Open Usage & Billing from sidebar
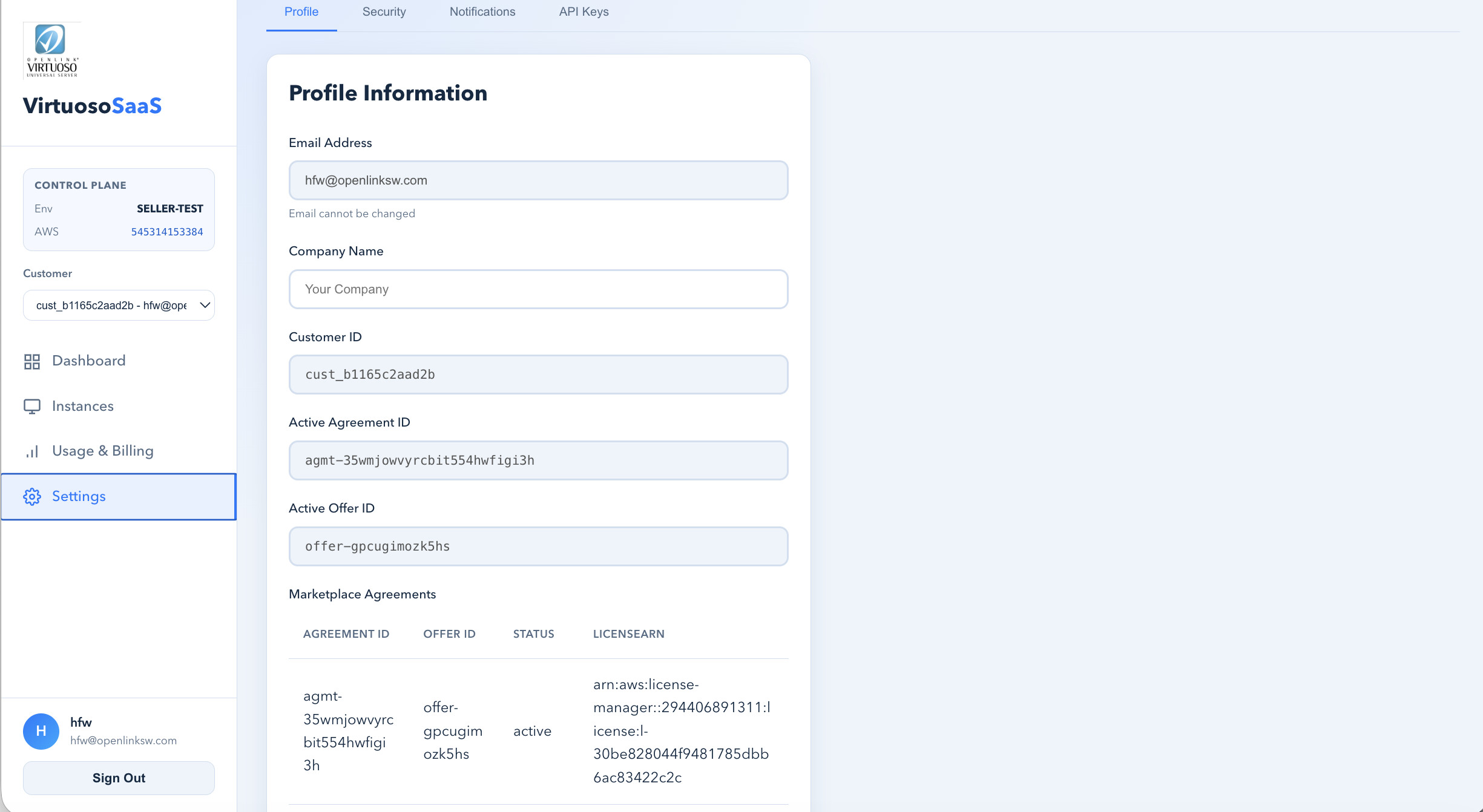This screenshot has width=1483, height=812. pos(119,451)
